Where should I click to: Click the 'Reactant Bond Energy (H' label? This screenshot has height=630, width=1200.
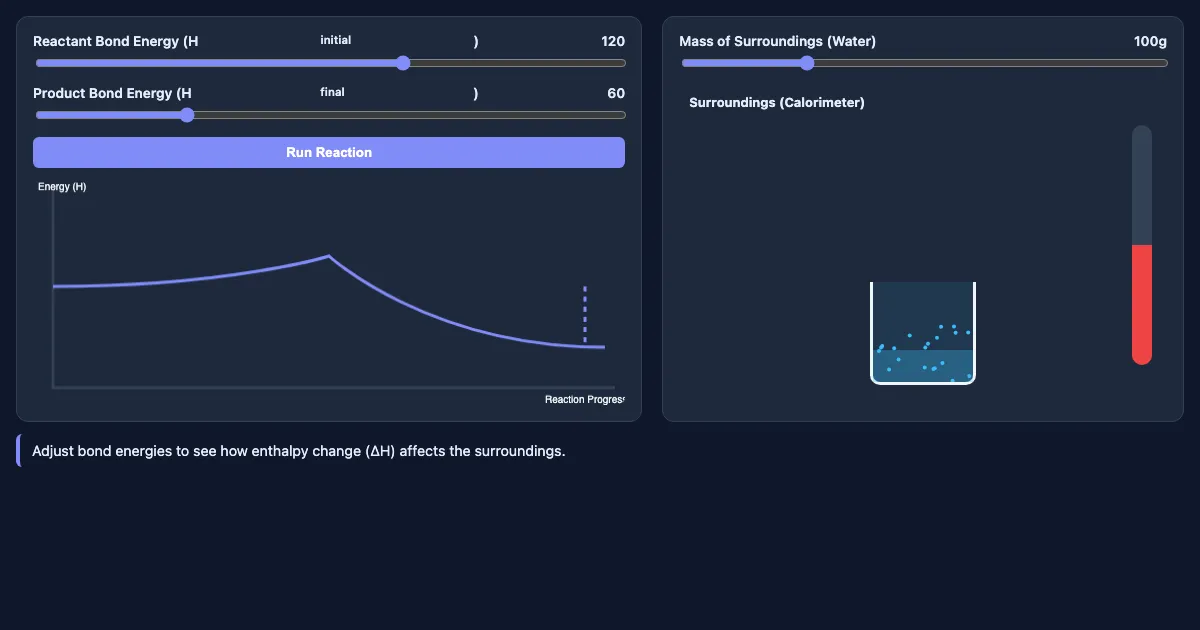click(116, 41)
